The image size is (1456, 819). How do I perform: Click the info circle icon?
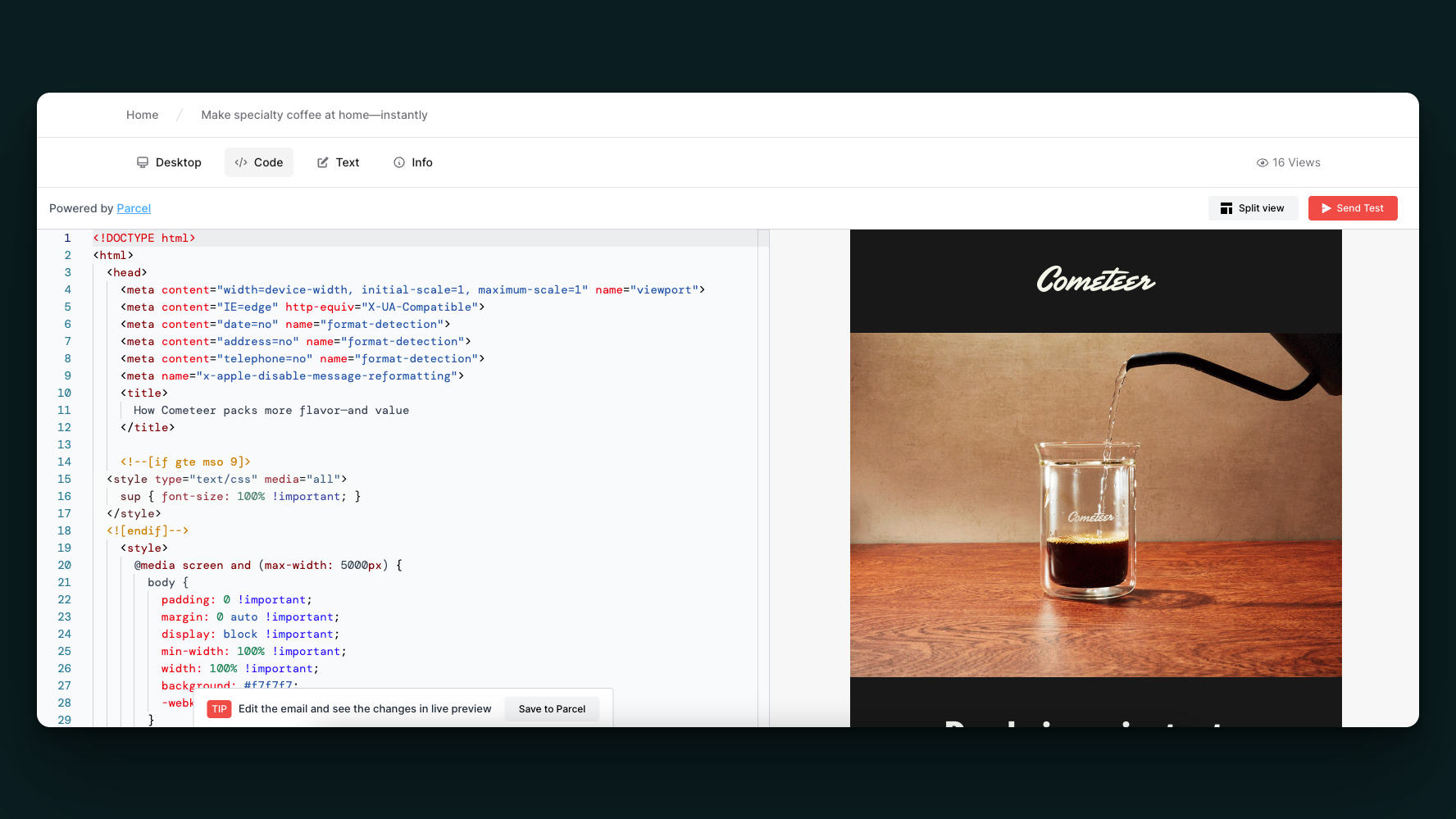[399, 162]
